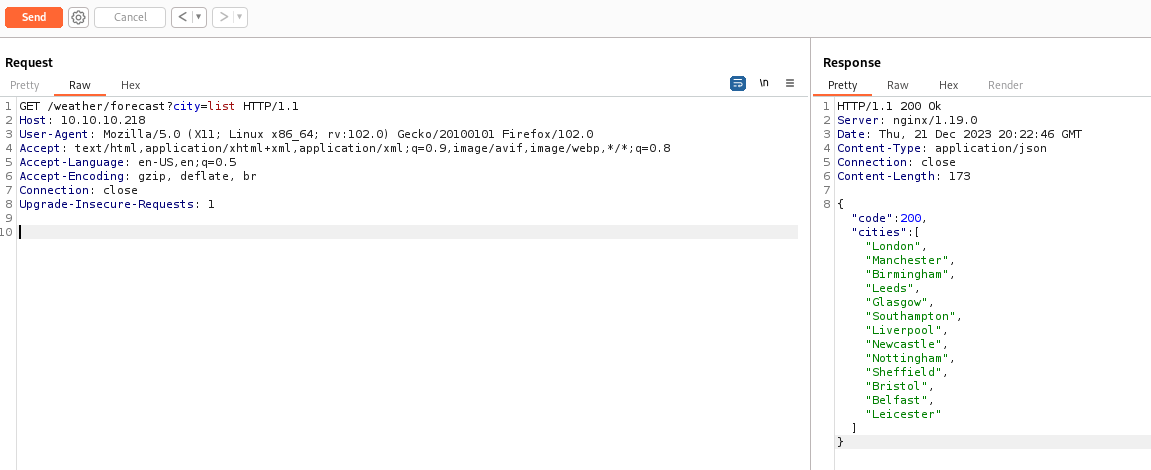Expand the forward history dropdown arrow

coord(240,17)
